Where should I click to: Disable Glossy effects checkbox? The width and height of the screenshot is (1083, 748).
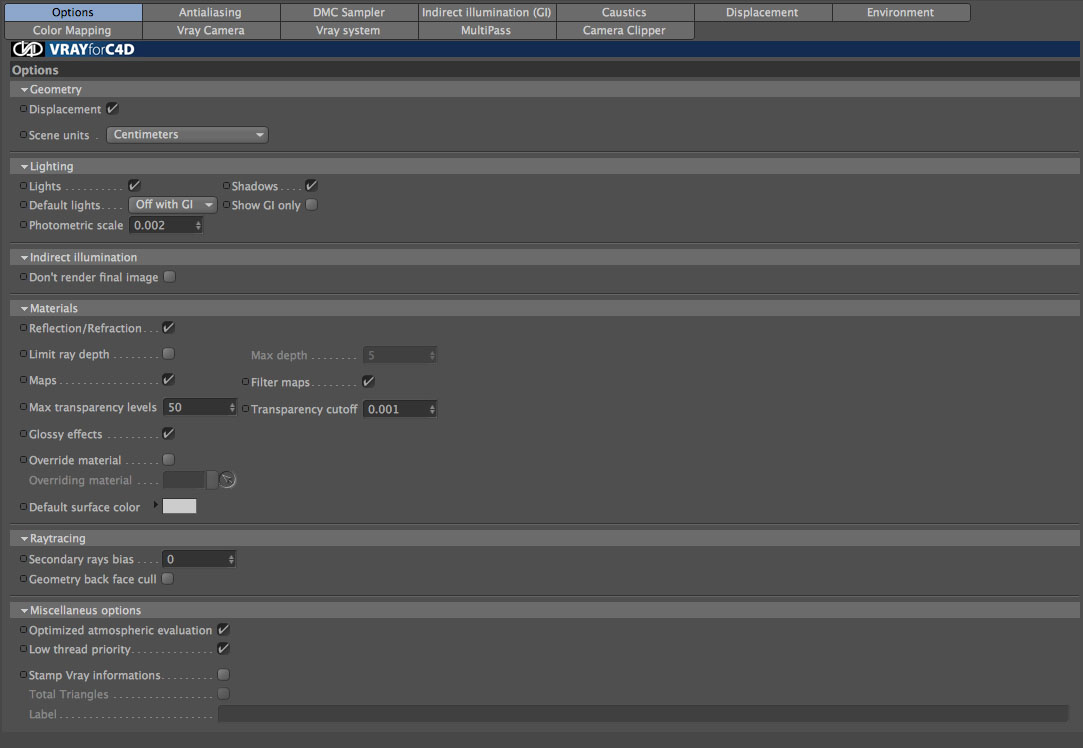(168, 434)
